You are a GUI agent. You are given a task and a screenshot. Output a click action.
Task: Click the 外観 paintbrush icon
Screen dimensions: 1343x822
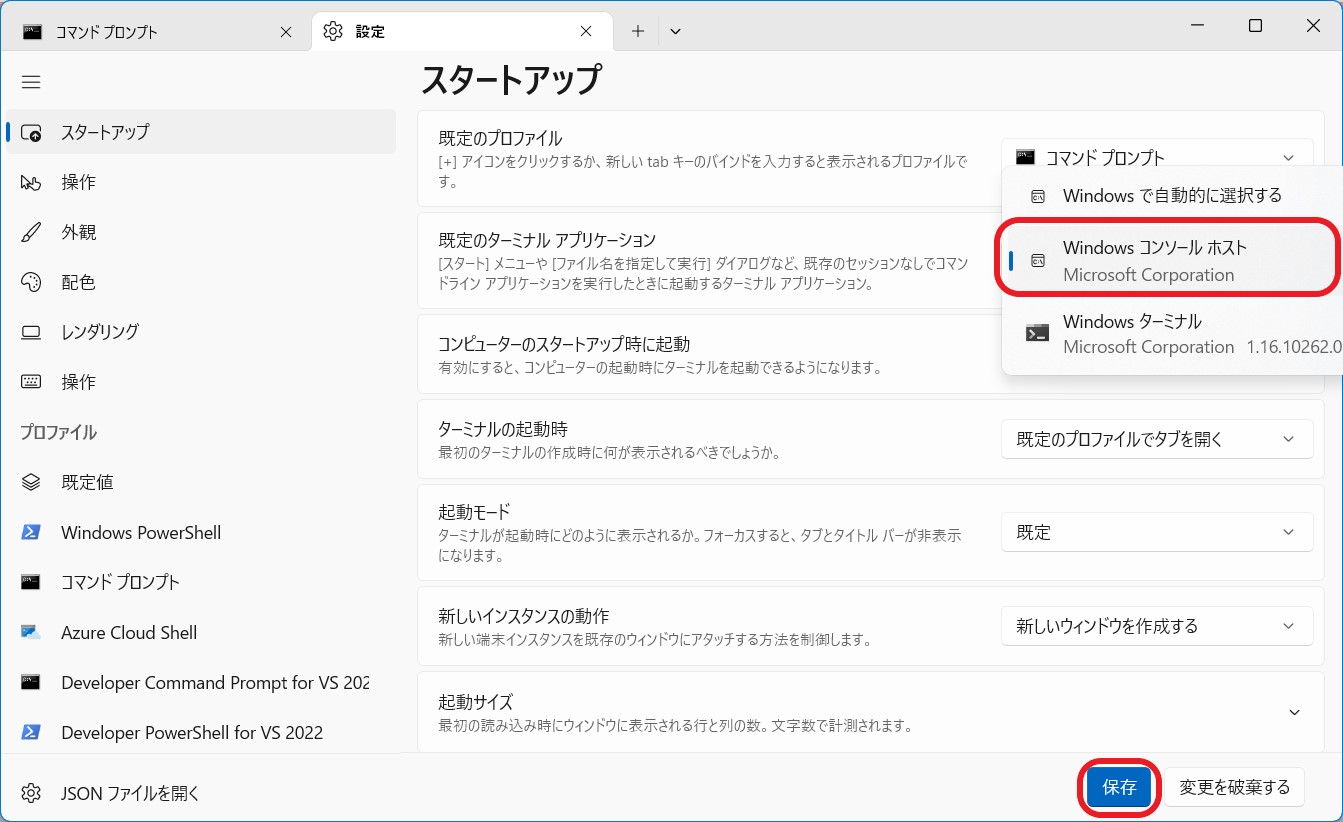[x=31, y=232]
